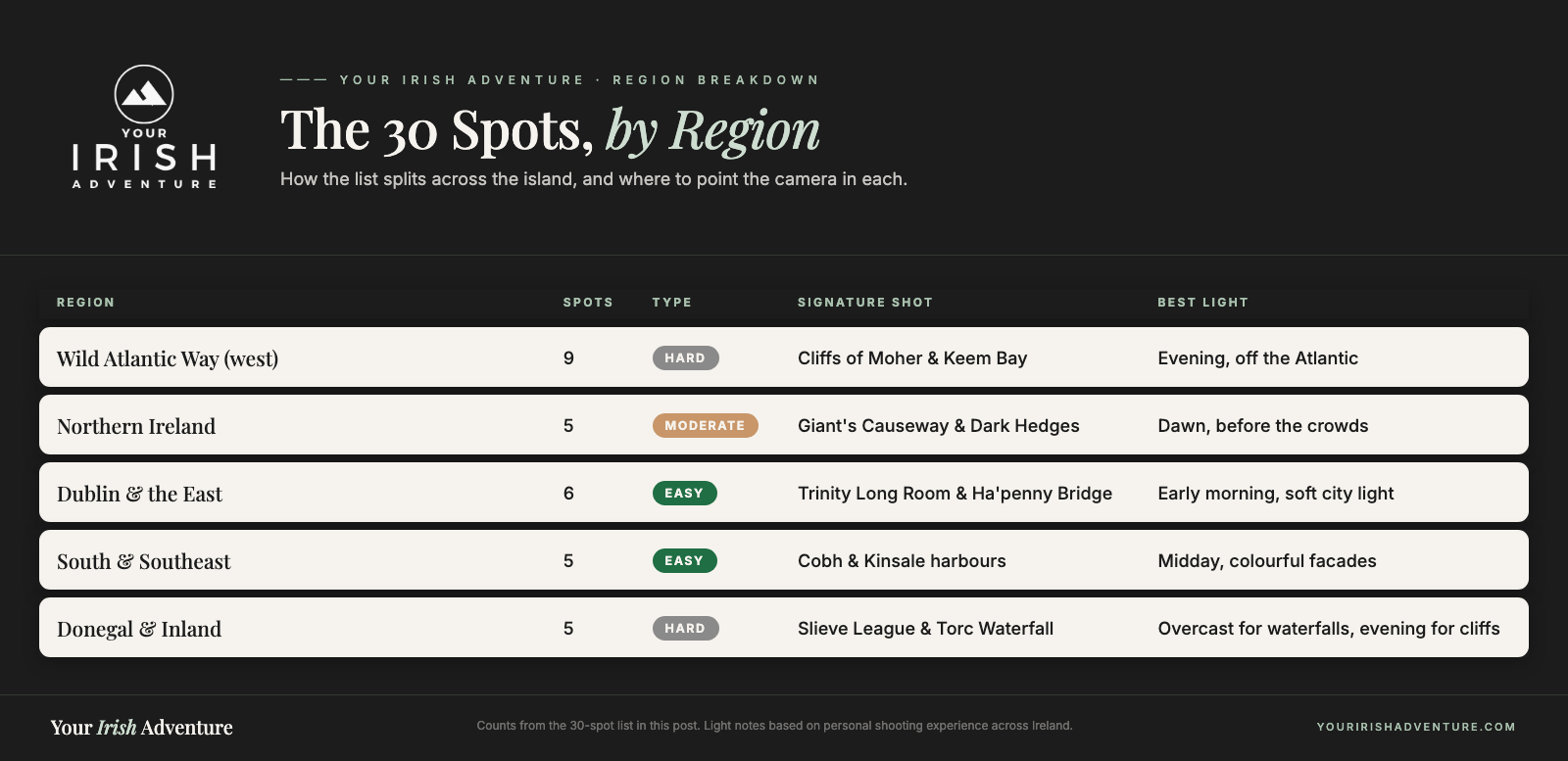Select the South & Southeast region name

144,561
